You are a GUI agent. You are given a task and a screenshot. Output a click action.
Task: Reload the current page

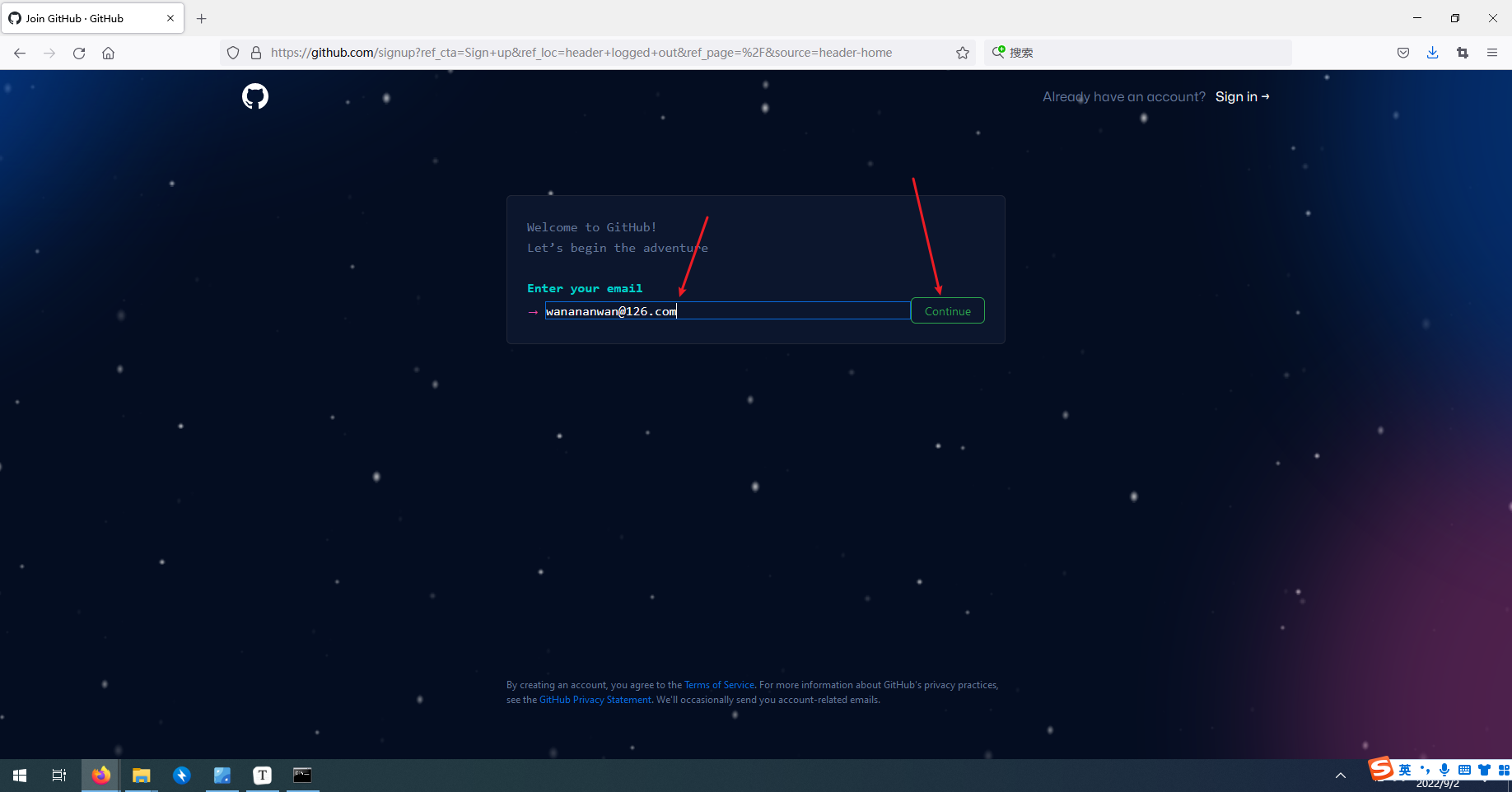pos(79,53)
